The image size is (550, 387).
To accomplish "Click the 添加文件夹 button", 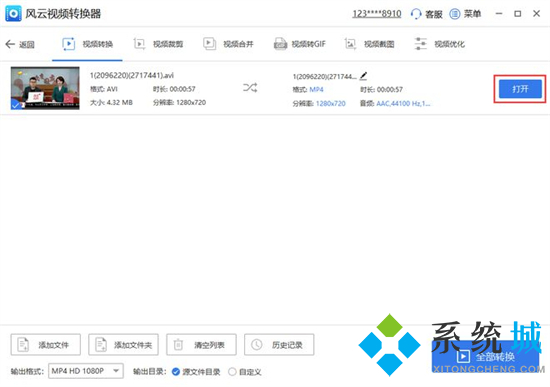I will (x=123, y=345).
